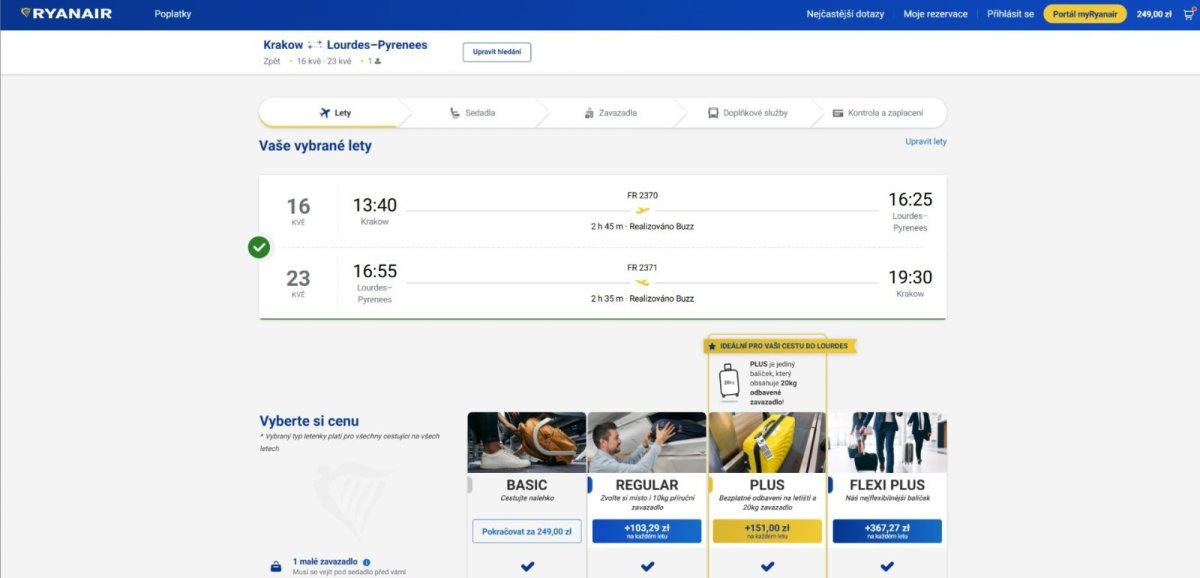Click the Ryanair logo

pos(66,14)
